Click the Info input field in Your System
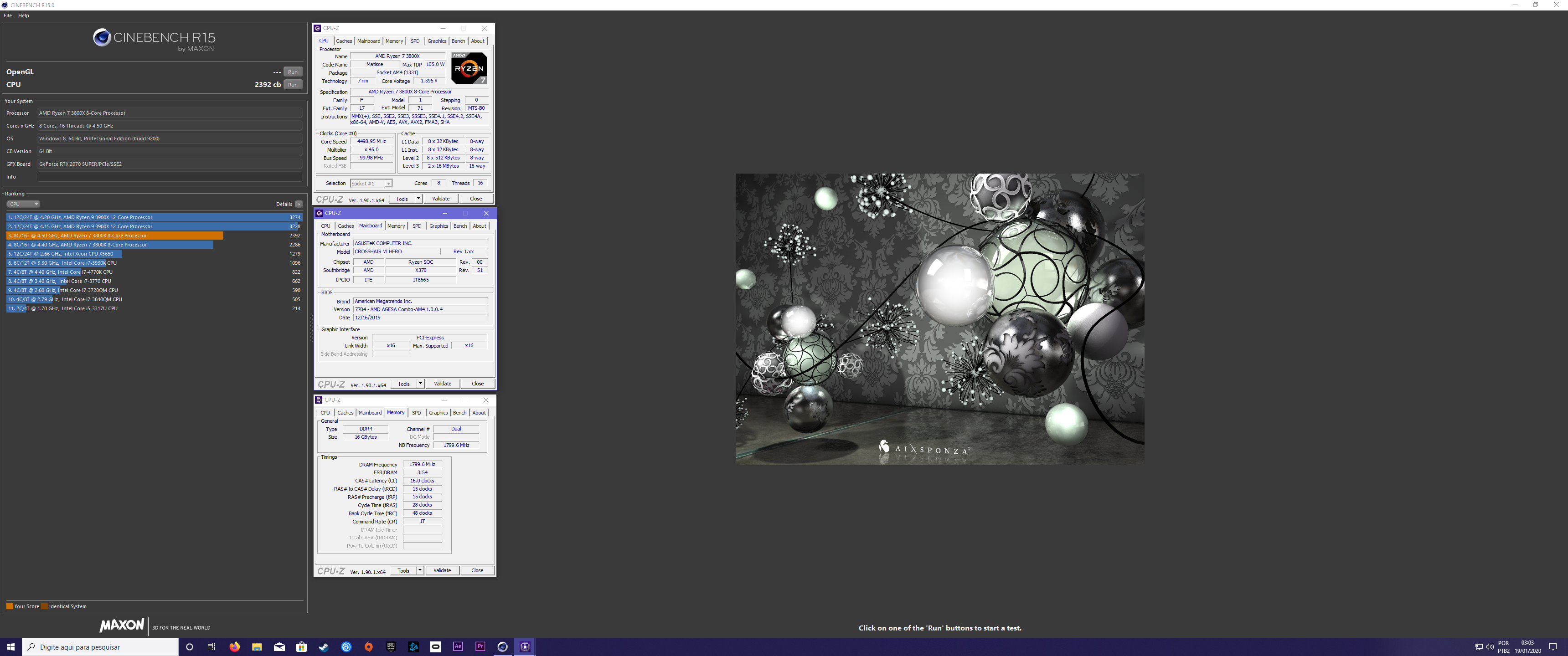This screenshot has height=656, width=1568. tap(170, 176)
